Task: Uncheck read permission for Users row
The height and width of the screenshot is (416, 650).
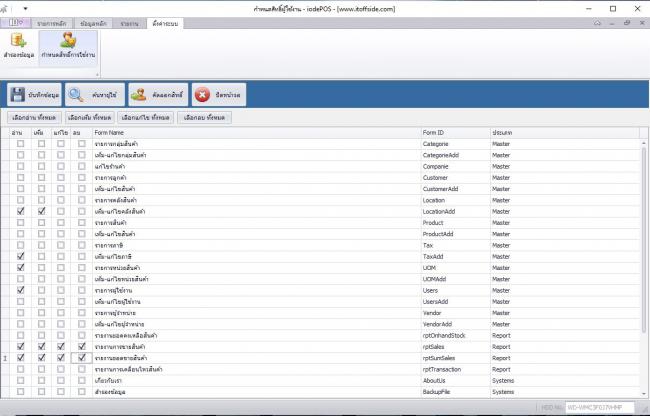Action: pyautogui.click(x=20, y=290)
